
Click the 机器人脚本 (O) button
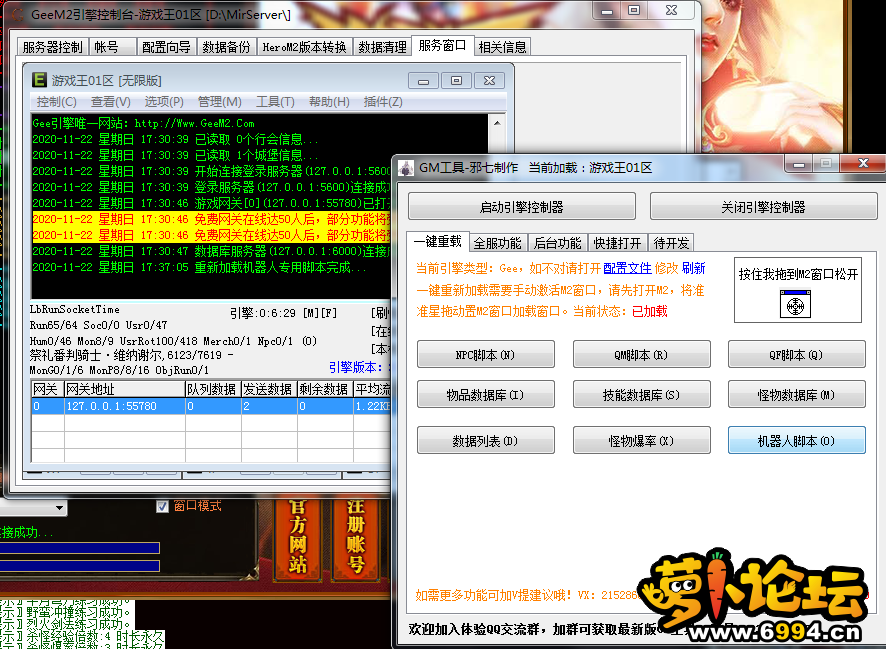tap(796, 441)
